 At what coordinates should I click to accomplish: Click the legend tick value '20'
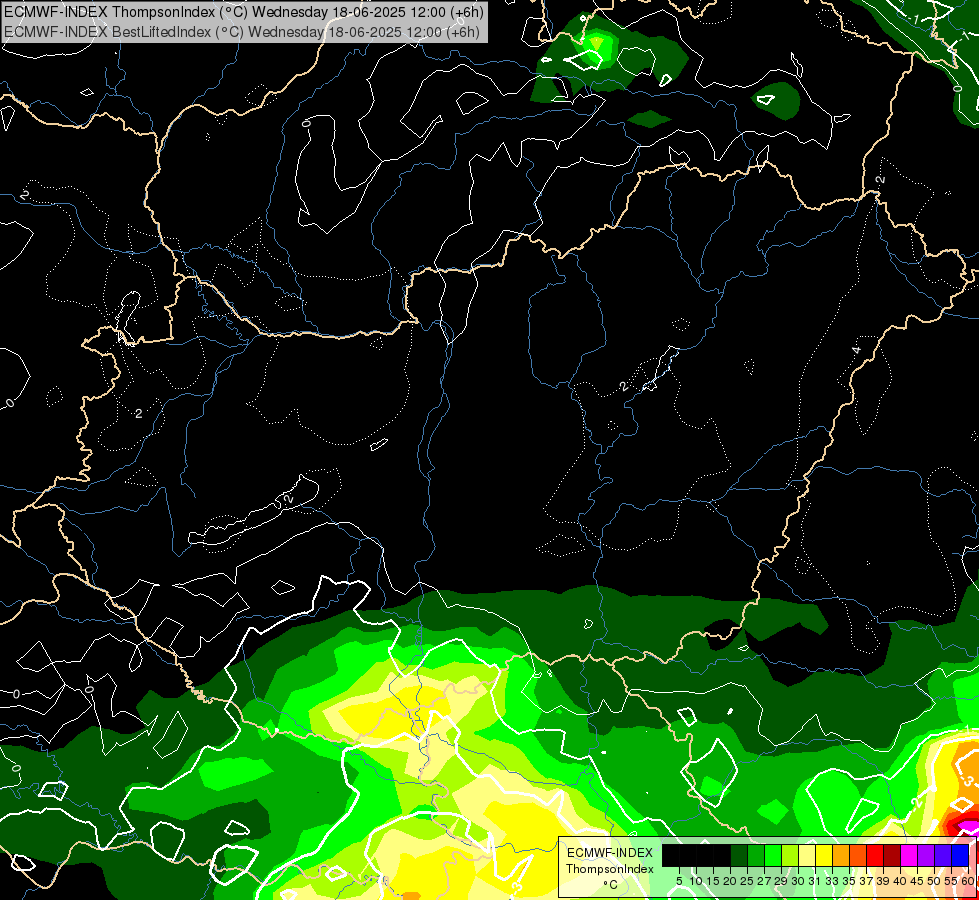click(x=730, y=881)
